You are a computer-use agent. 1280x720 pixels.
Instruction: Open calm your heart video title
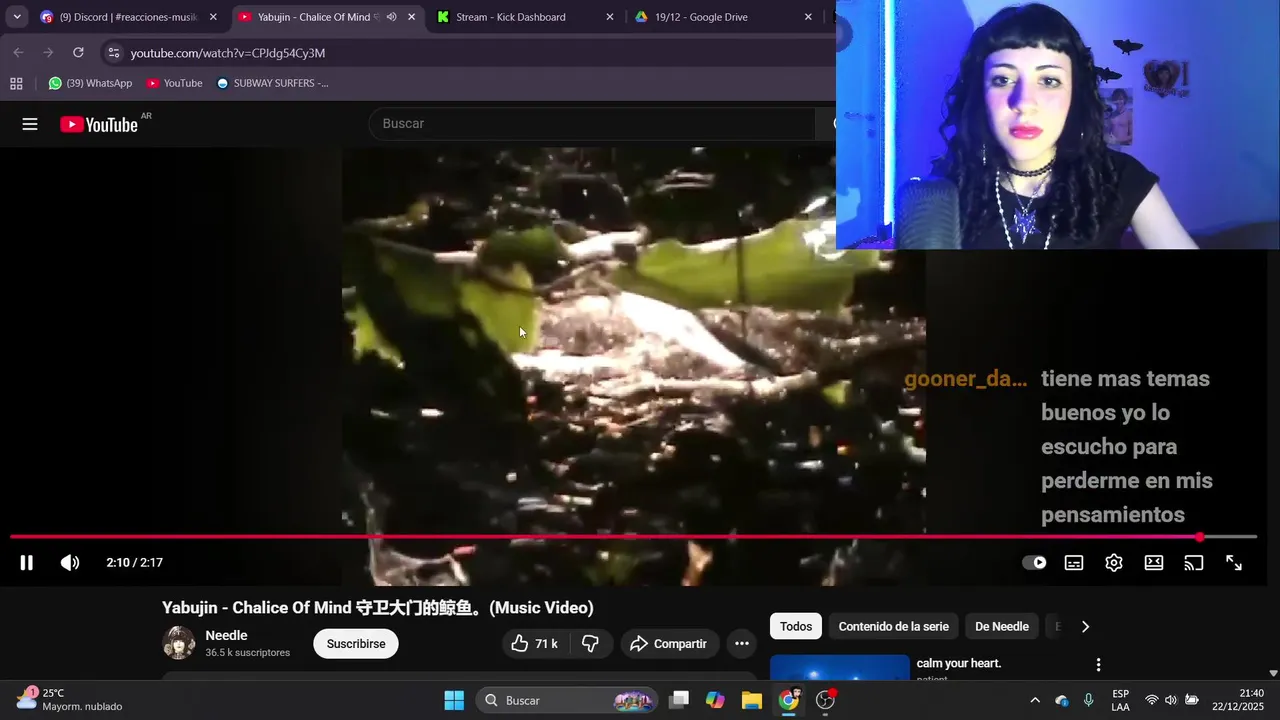959,663
